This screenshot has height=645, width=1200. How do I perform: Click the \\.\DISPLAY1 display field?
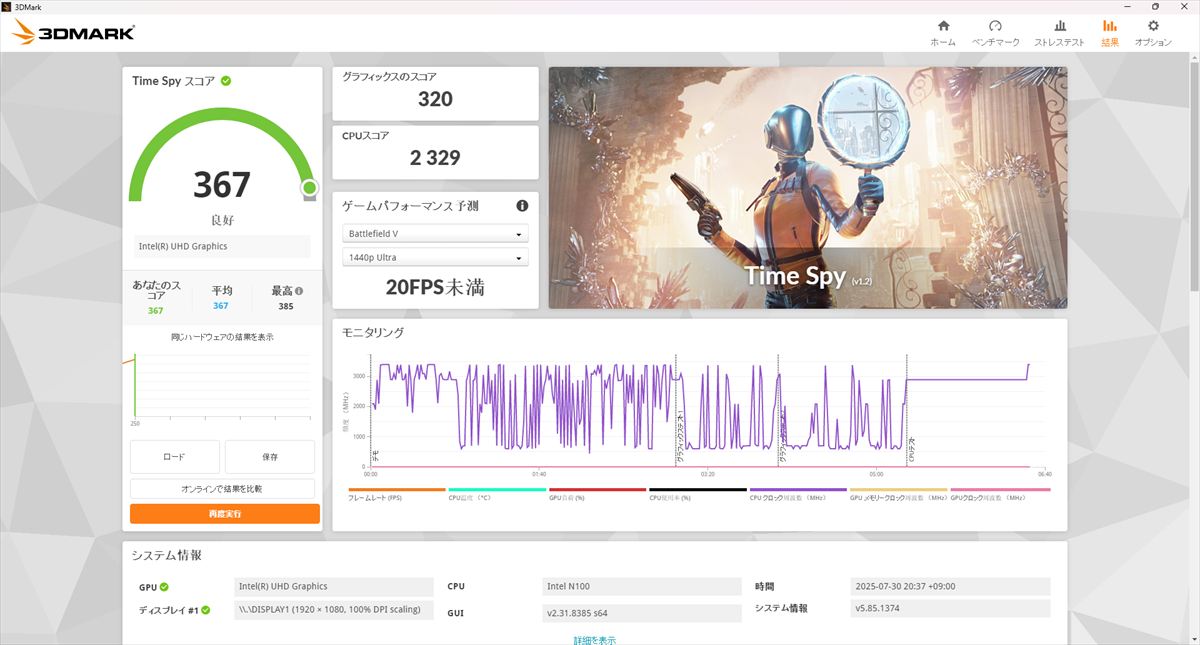click(334, 609)
